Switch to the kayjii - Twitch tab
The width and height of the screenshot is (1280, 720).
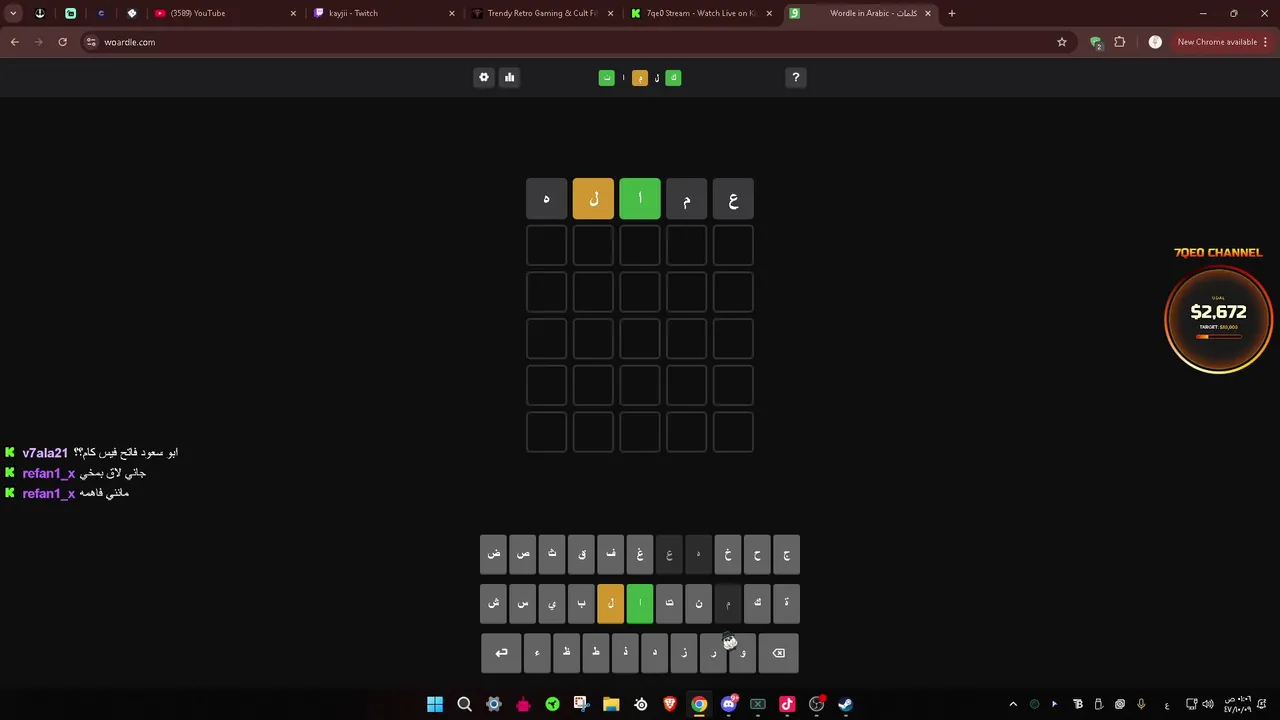384,13
